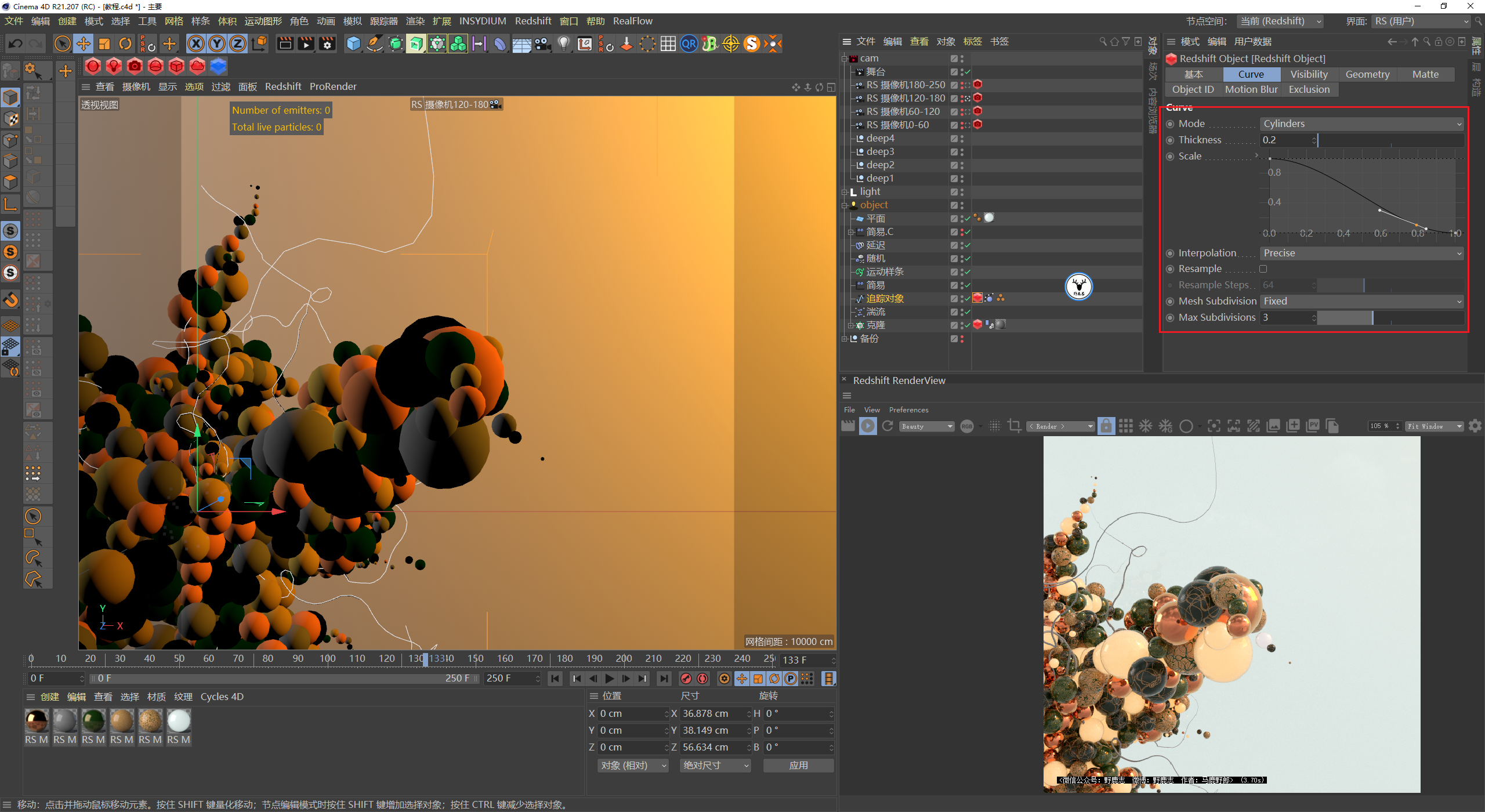The image size is (1485, 812).
Task: Click the Undo arrow icon
Action: click(x=15, y=43)
